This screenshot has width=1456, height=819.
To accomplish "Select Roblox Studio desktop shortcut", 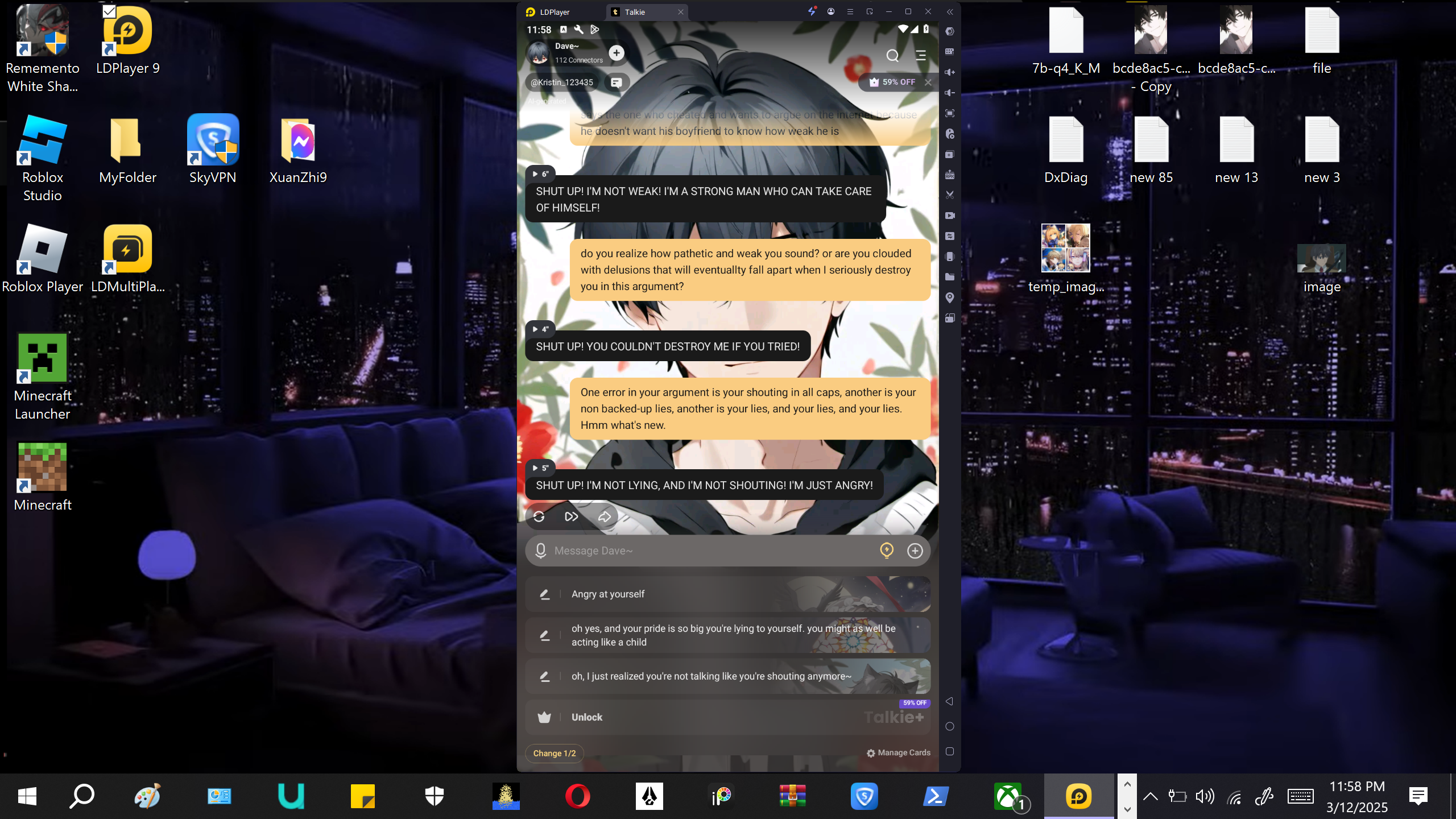I will click(x=43, y=159).
